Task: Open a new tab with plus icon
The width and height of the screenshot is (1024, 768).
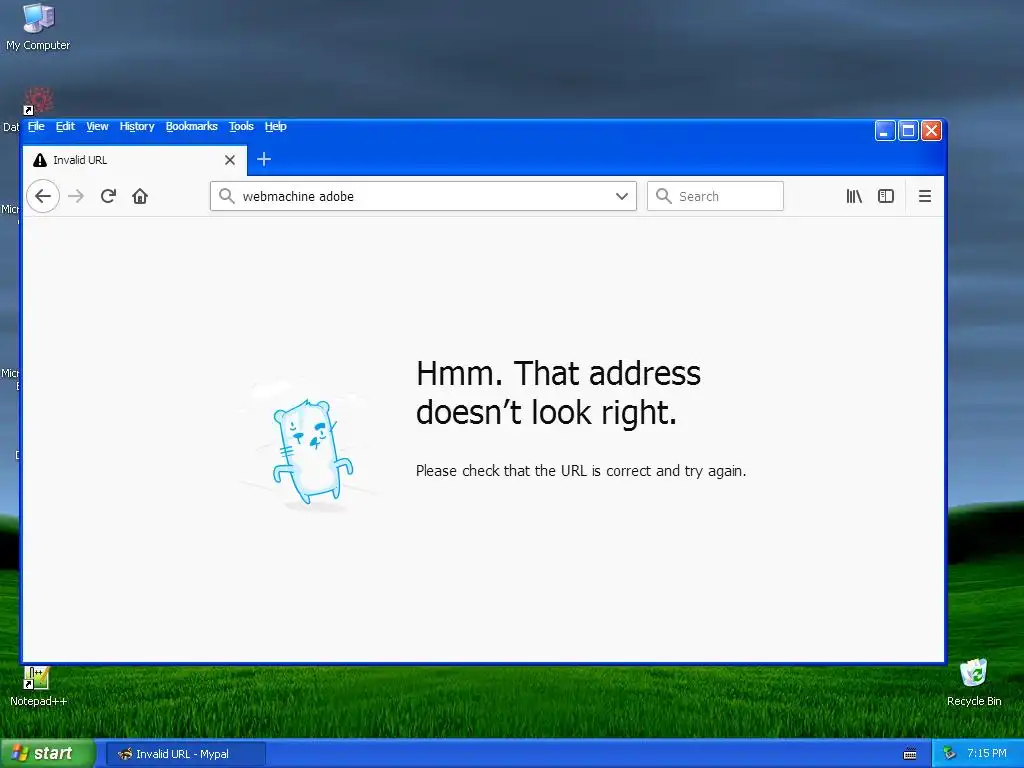Action: [264, 159]
